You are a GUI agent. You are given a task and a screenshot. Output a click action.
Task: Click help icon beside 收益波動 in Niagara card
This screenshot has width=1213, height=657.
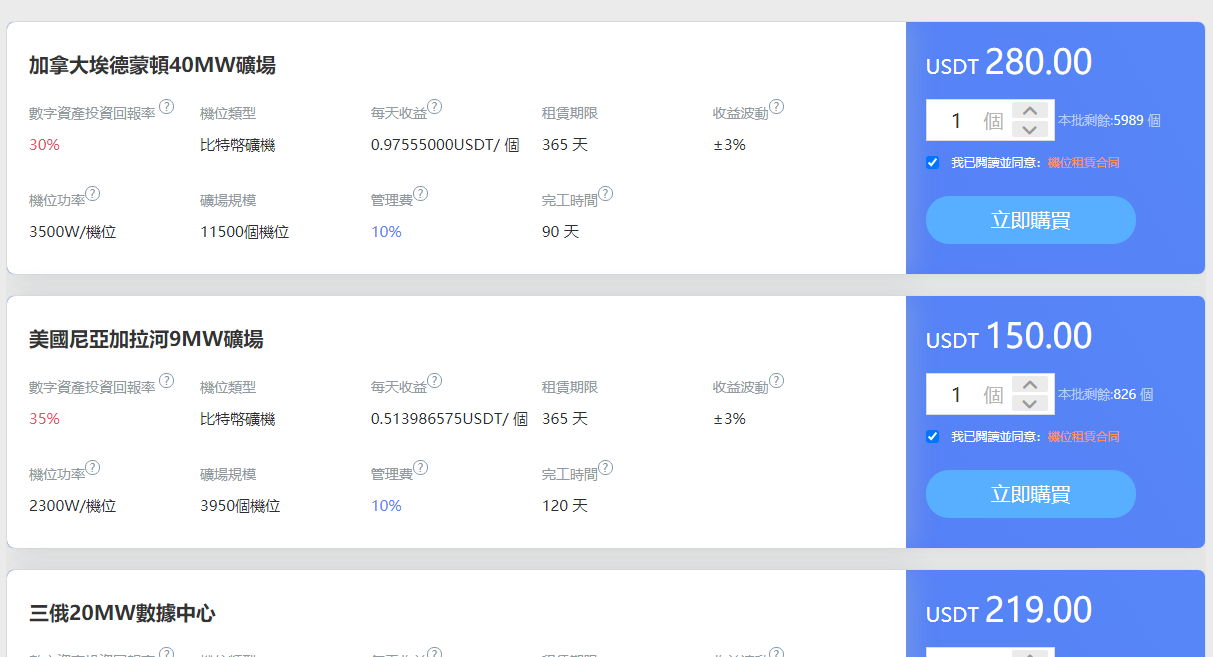pos(776,381)
